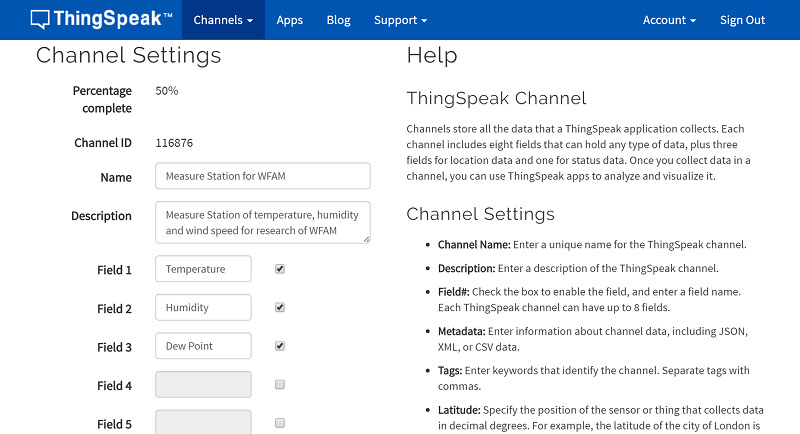Click the disabled Field 4 input box
Screen dimensions: 800x434
(203, 385)
